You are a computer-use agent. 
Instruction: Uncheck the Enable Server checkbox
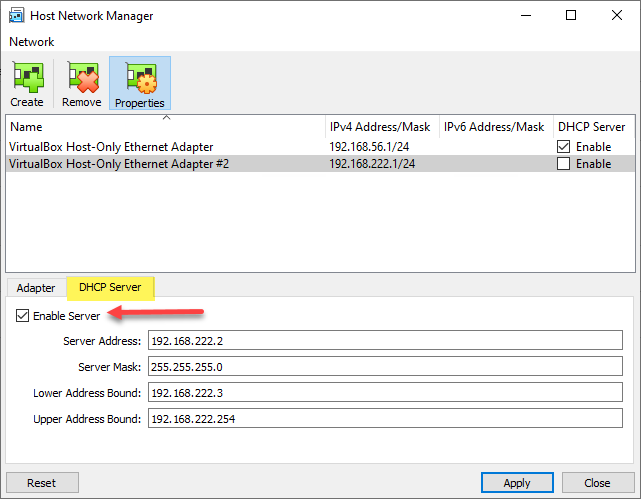22,316
